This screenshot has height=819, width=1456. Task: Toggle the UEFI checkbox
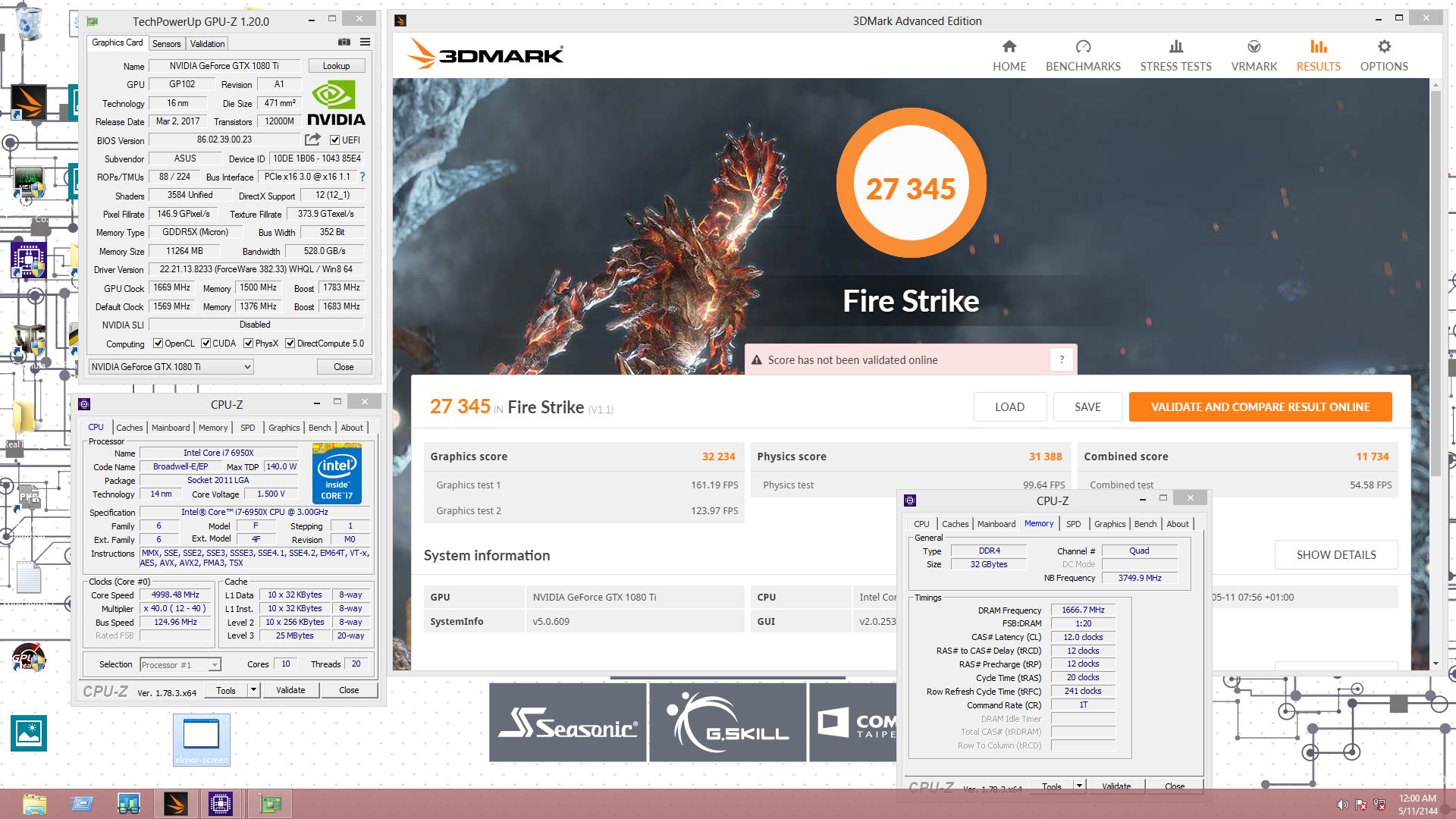334,140
